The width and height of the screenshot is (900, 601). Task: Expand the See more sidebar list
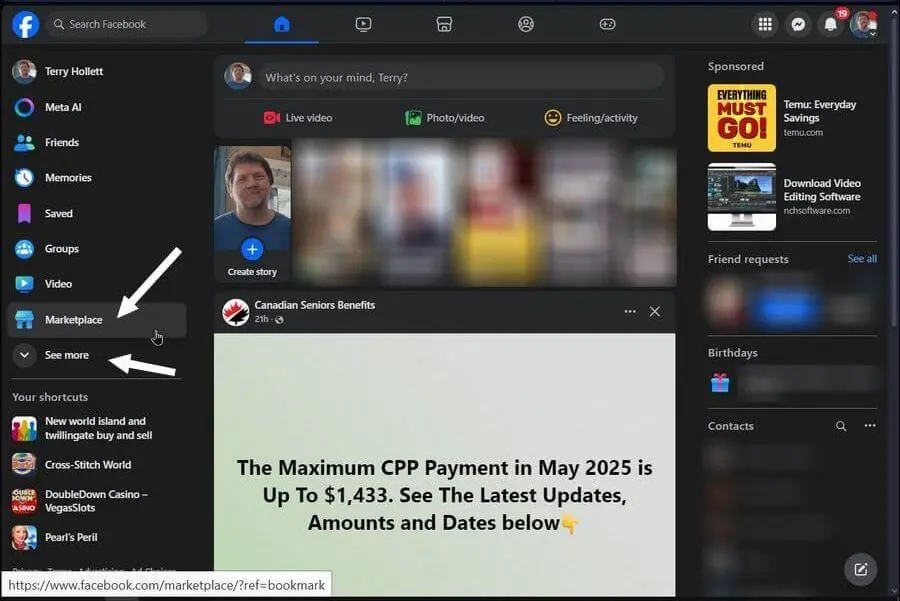[x=96, y=355]
